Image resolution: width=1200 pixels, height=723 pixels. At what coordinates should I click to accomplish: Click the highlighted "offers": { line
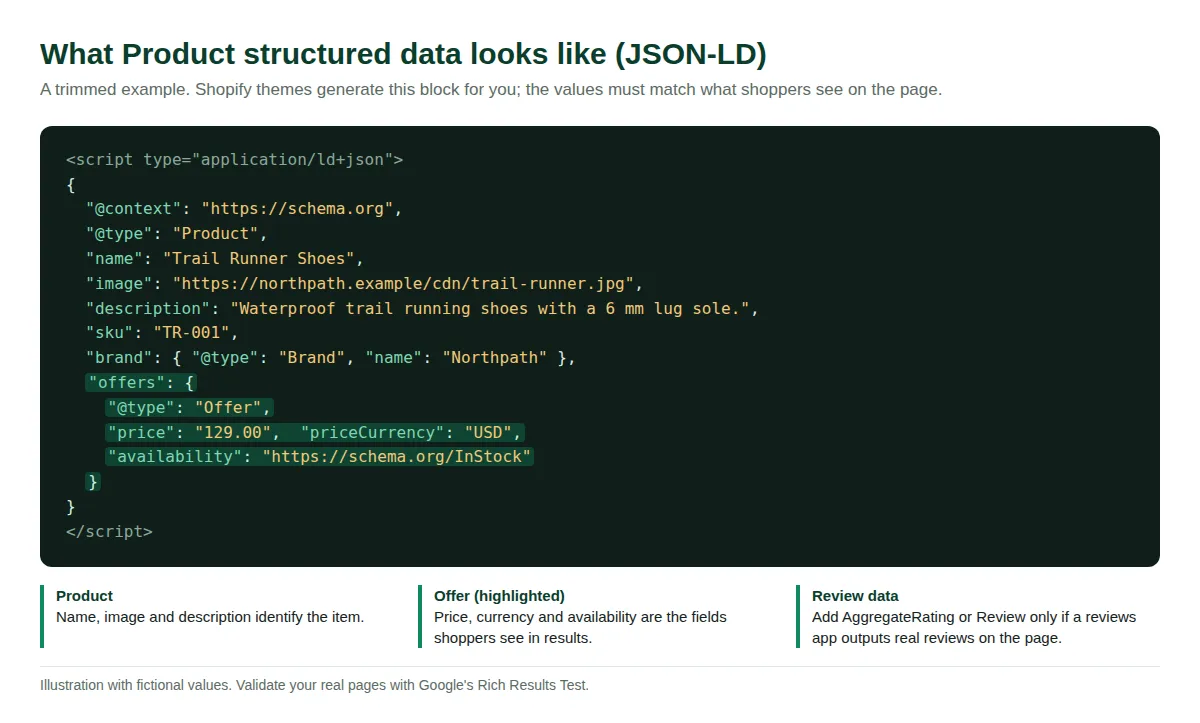click(x=141, y=382)
